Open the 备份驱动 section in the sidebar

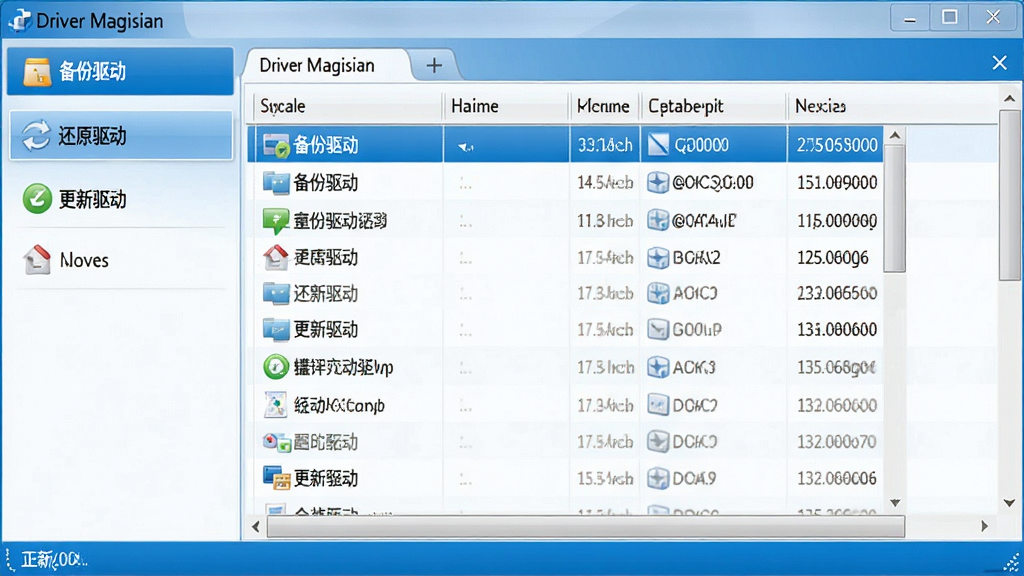tap(120, 71)
